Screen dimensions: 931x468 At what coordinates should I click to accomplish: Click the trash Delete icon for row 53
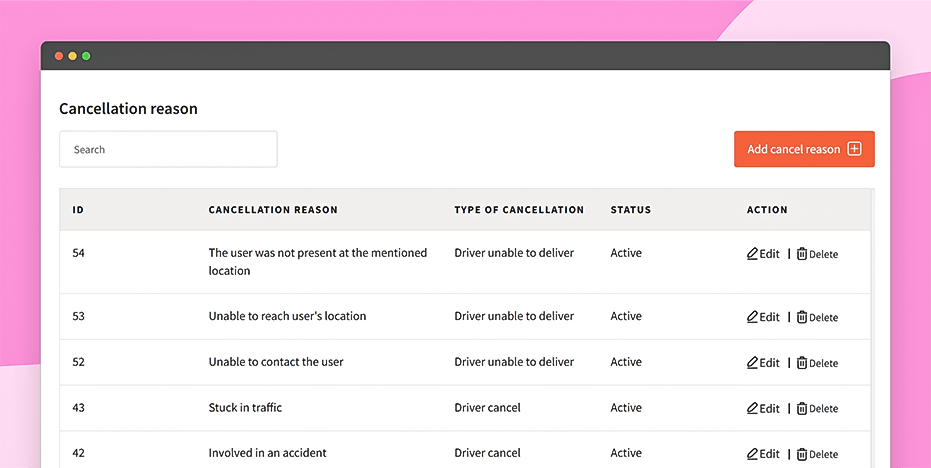[802, 317]
